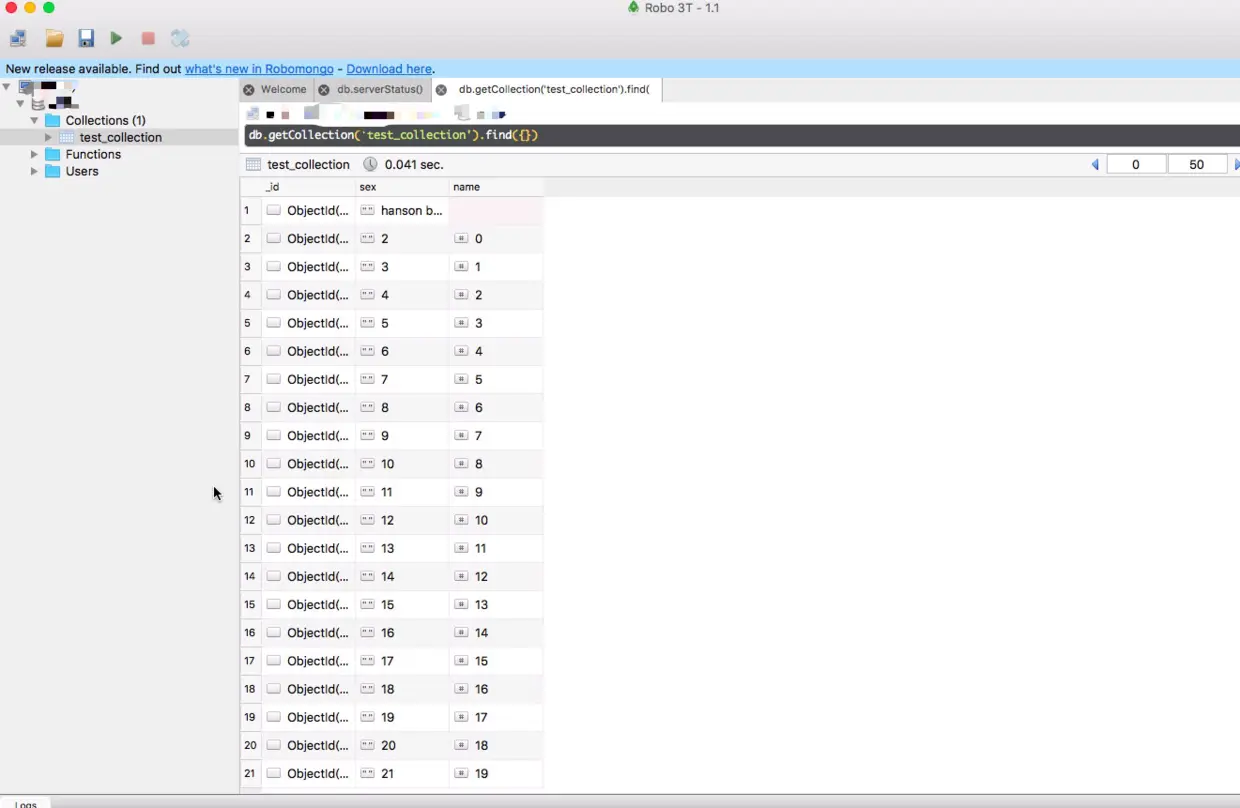Edit the skip value field showing 0
The width and height of the screenshot is (1240, 808).
pyautogui.click(x=1136, y=165)
